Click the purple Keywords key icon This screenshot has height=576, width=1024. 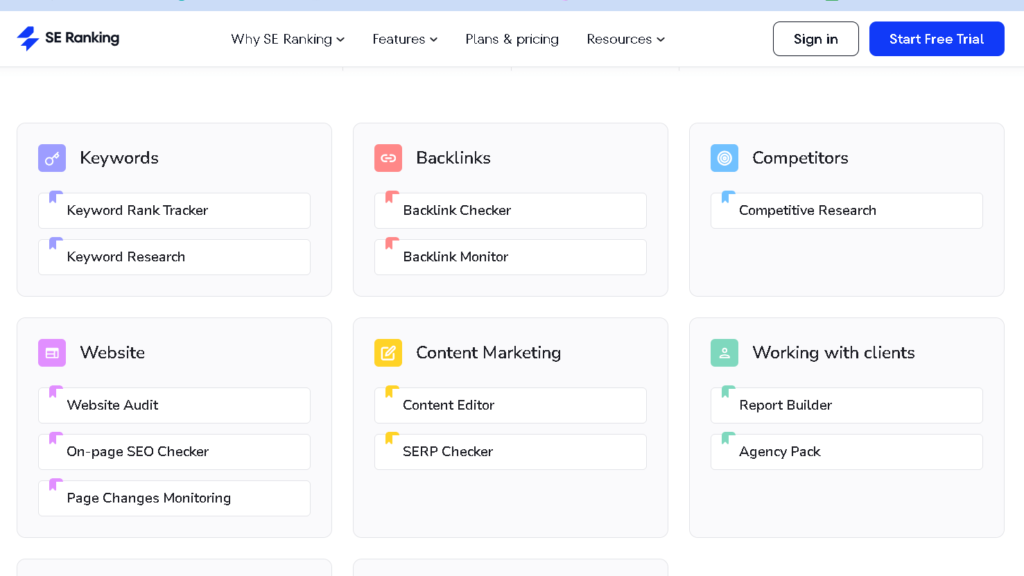coord(52,158)
